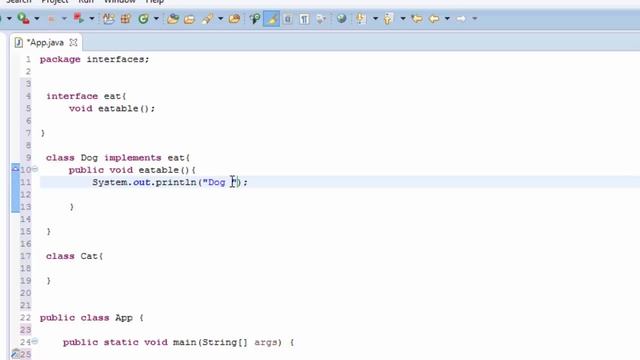The width and height of the screenshot is (640, 360).
Task: Select the *App.java editor tab
Action: (x=45, y=42)
